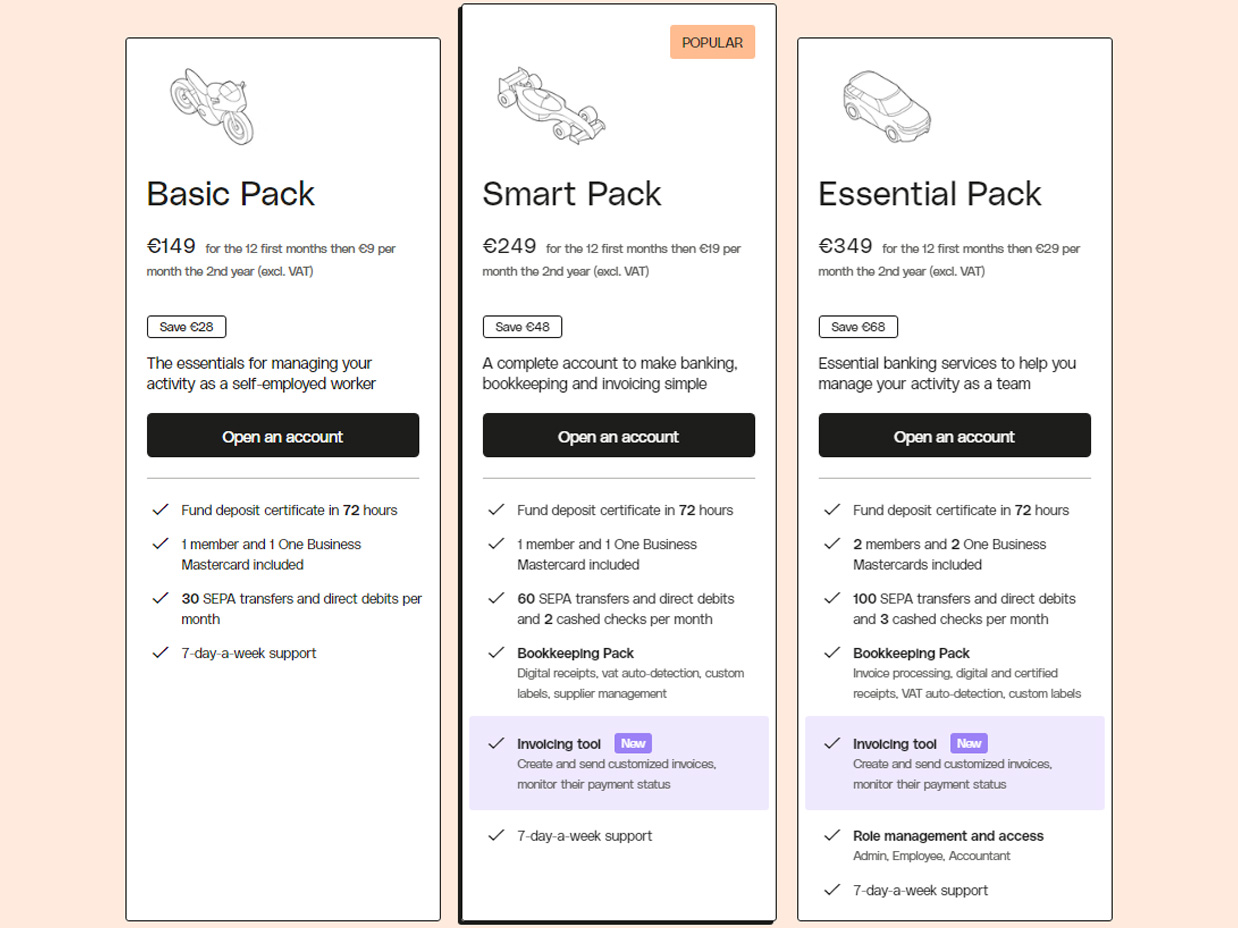Click the €249 price on Smart Pack
The image size is (1238, 928).
(510, 245)
